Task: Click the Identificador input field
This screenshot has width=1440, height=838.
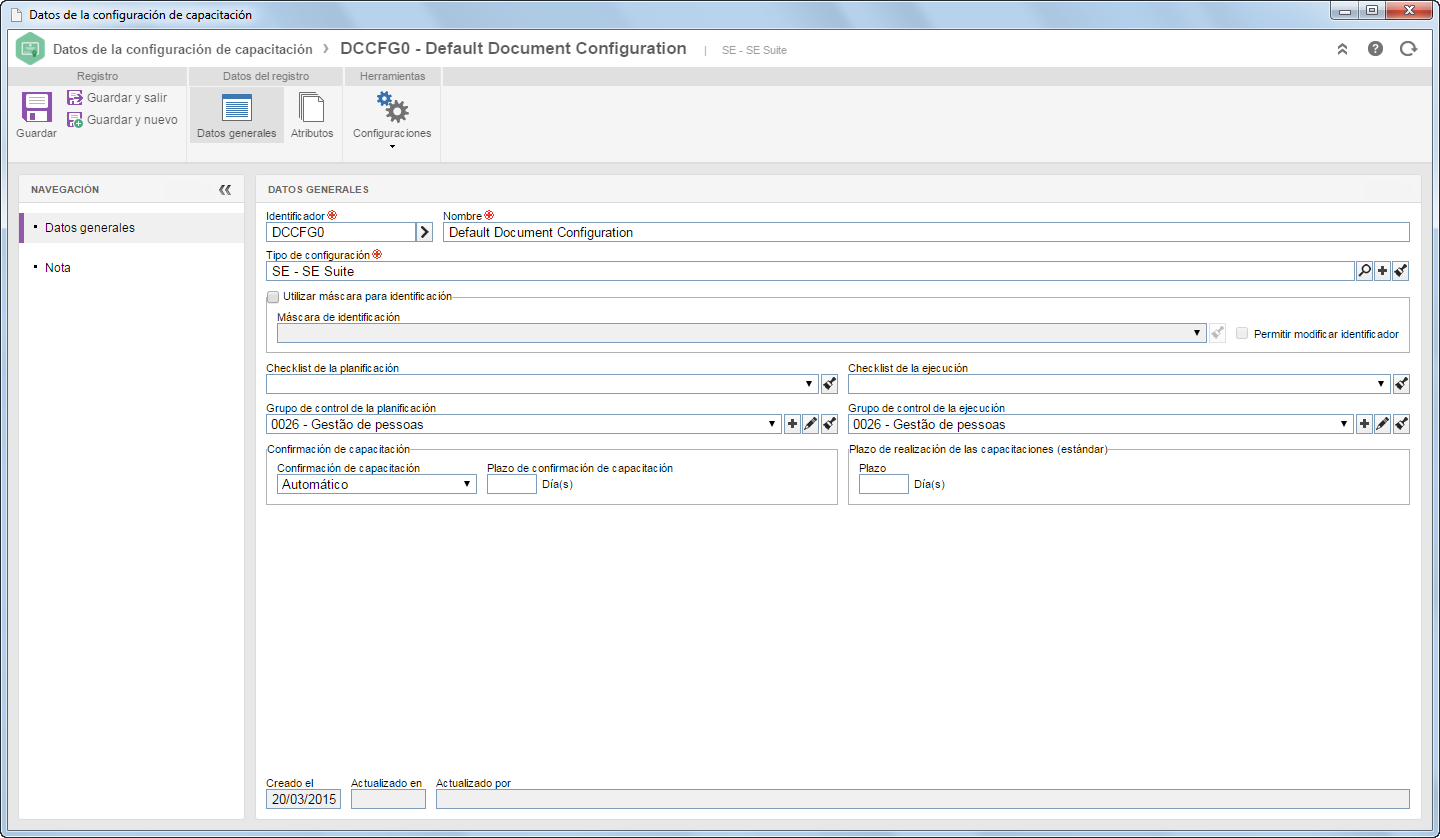Action: (341, 232)
